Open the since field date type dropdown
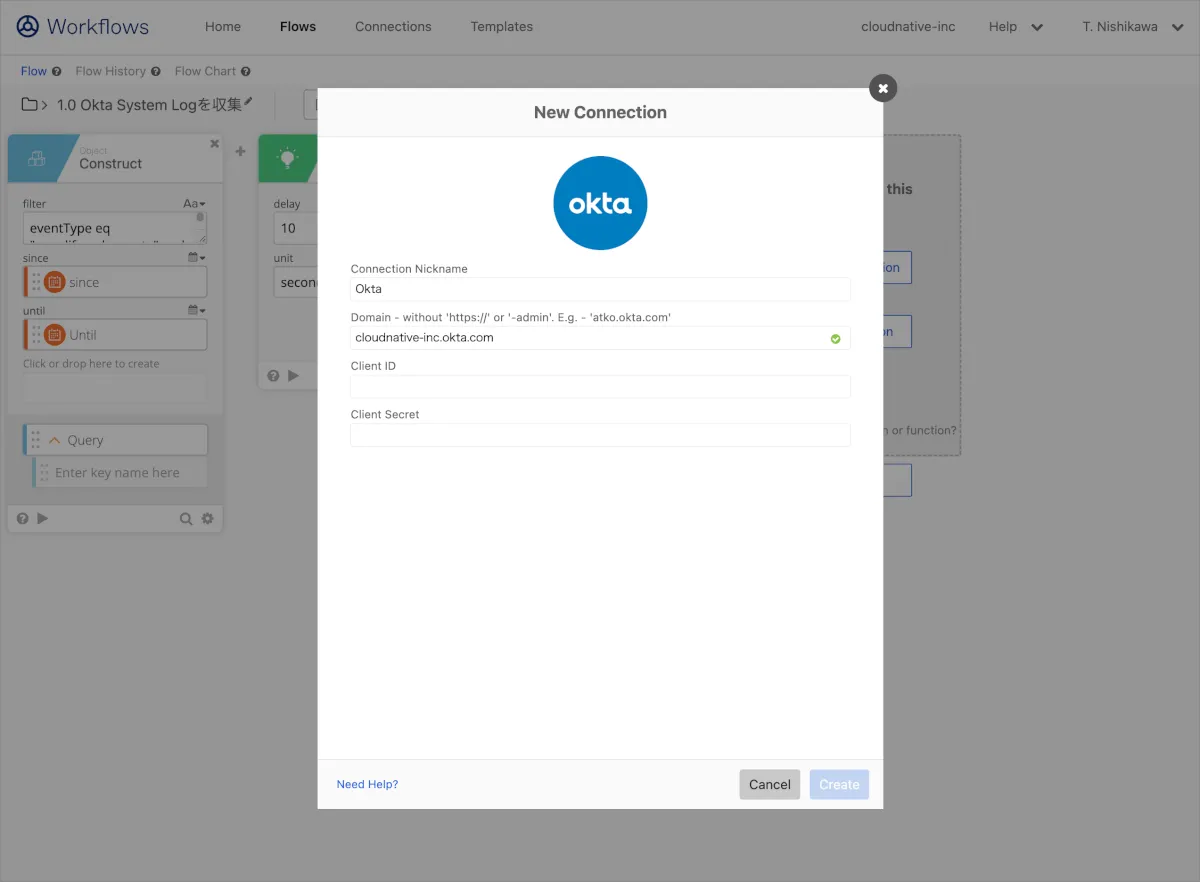This screenshot has height=882, width=1200. (196, 258)
